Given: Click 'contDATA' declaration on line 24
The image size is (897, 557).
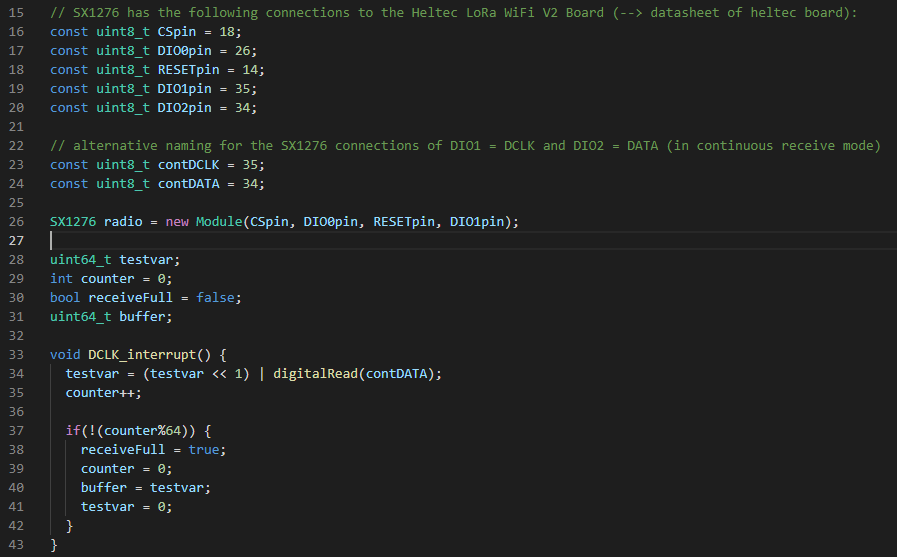Looking at the screenshot, I should [x=188, y=184].
